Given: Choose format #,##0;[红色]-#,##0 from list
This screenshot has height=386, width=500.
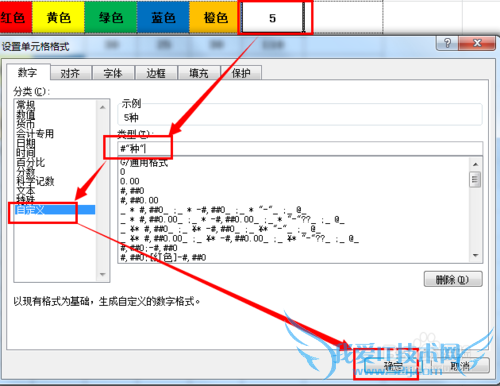Looking at the screenshot, I should click(163, 257).
